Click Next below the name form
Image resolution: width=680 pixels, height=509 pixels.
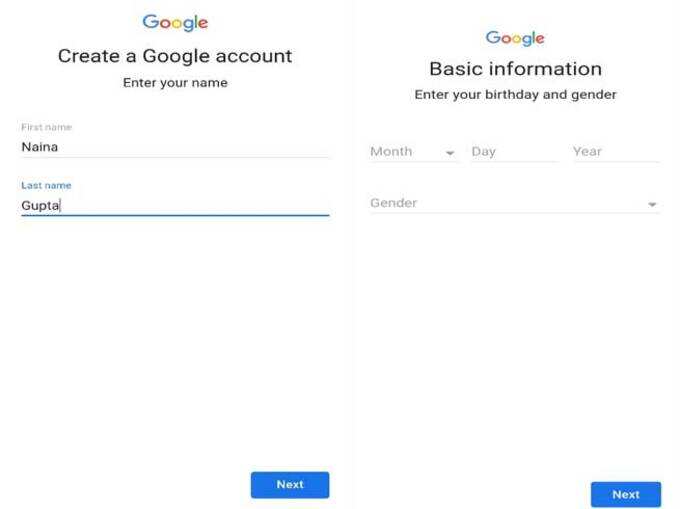290,485
